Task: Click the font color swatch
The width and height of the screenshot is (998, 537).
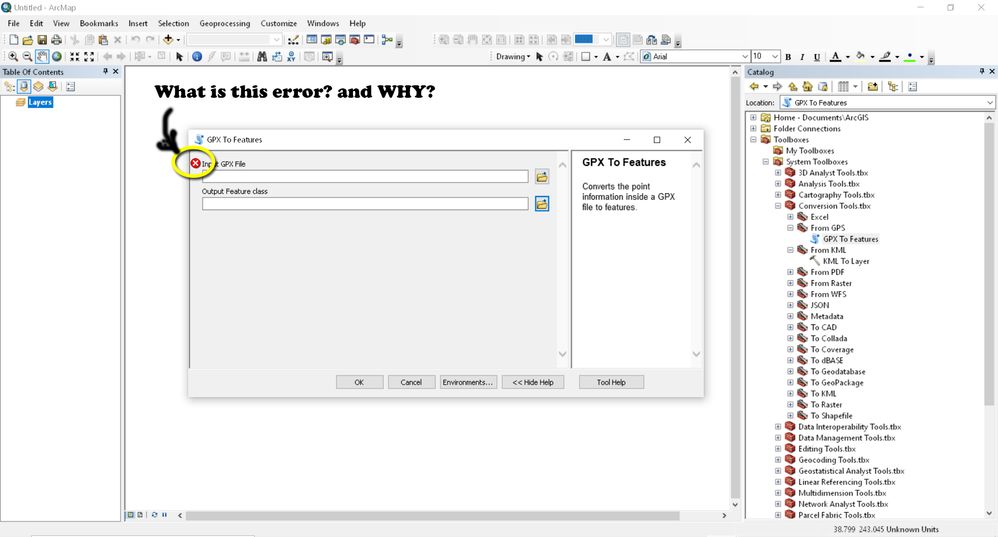Action: [x=835, y=57]
